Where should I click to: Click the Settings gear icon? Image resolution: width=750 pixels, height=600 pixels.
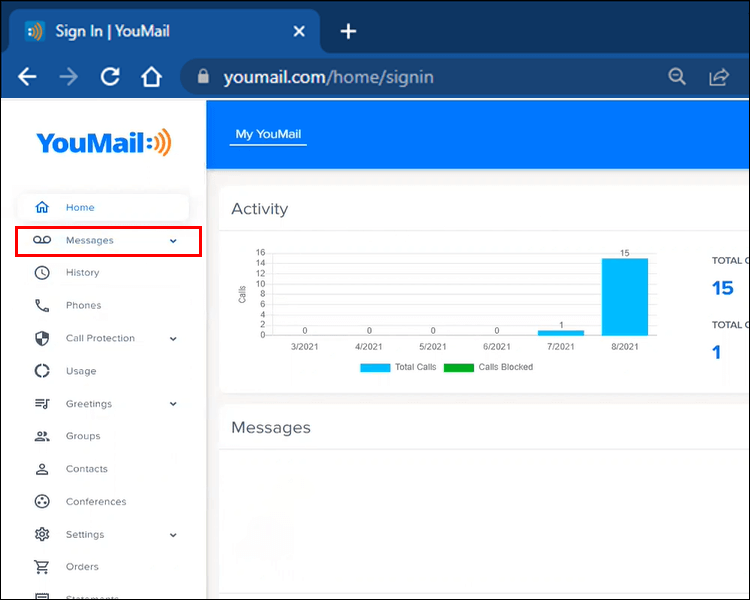click(42, 534)
